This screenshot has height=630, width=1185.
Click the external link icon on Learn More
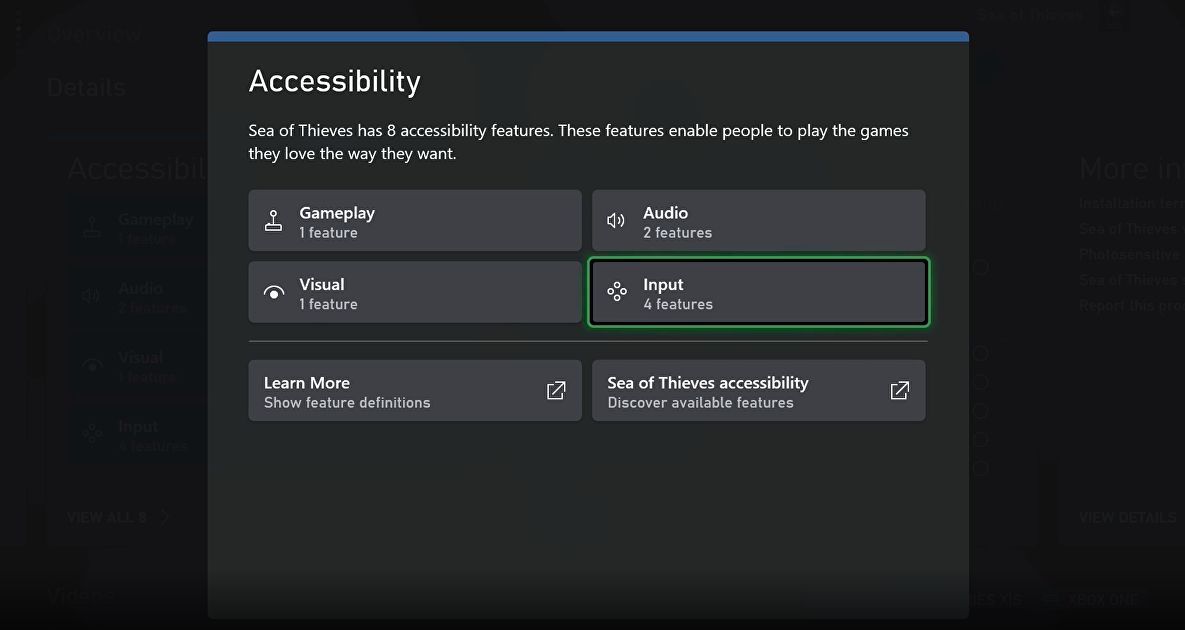click(556, 391)
